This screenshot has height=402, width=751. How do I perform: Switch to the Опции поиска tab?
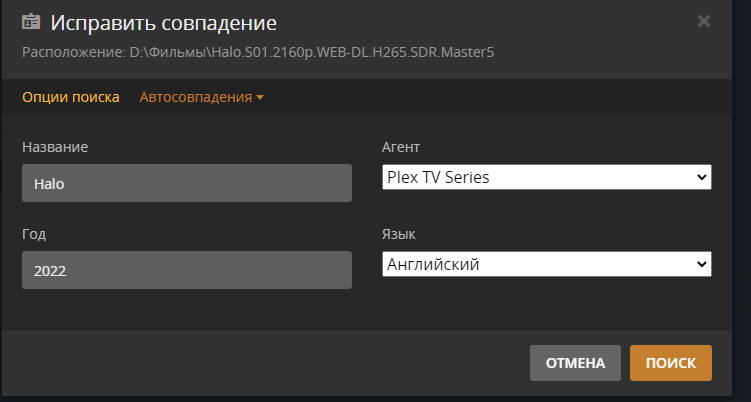pyautogui.click(x=70, y=97)
